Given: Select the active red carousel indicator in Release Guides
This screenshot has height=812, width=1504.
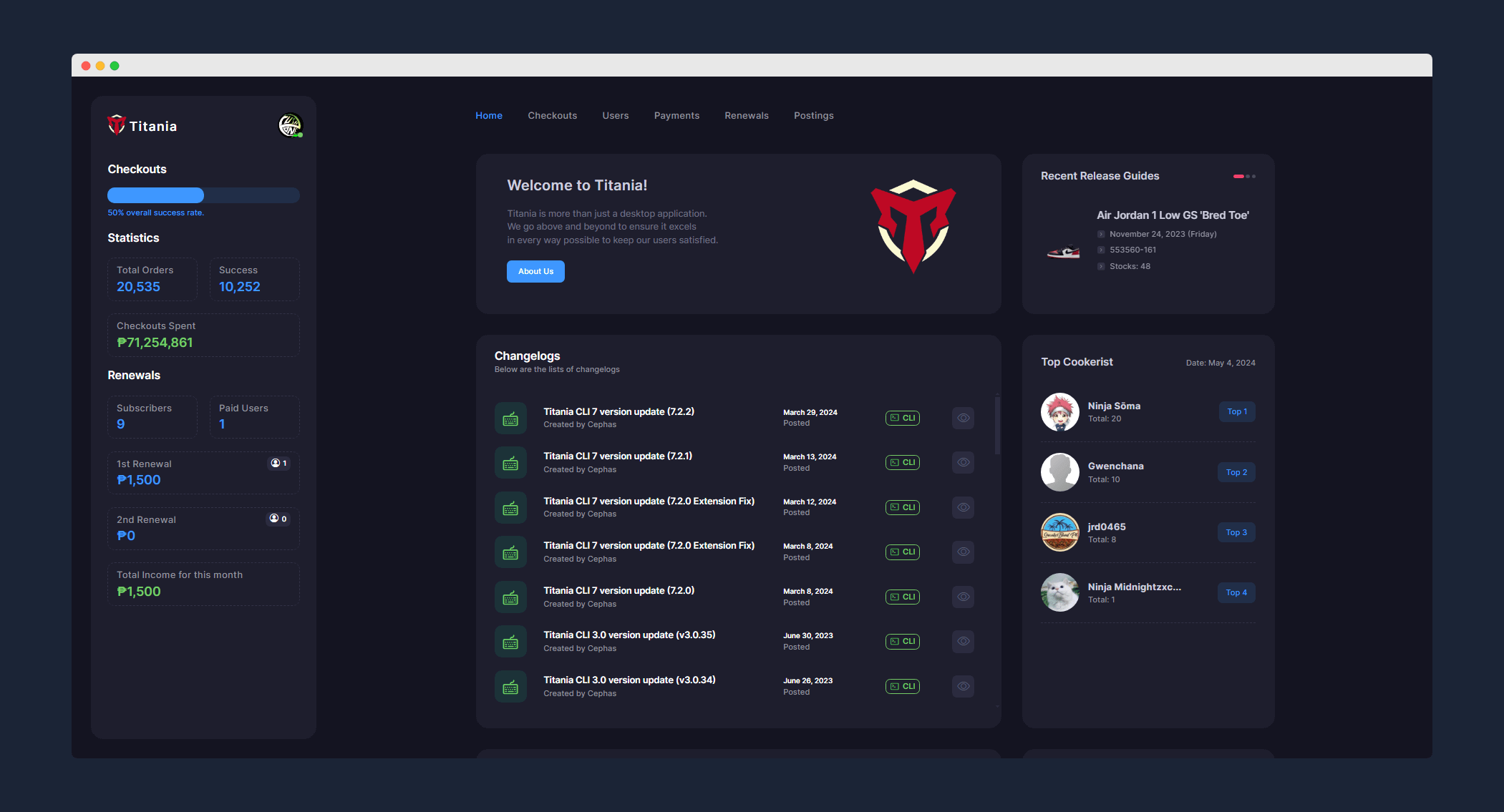Looking at the screenshot, I should point(1238,176).
